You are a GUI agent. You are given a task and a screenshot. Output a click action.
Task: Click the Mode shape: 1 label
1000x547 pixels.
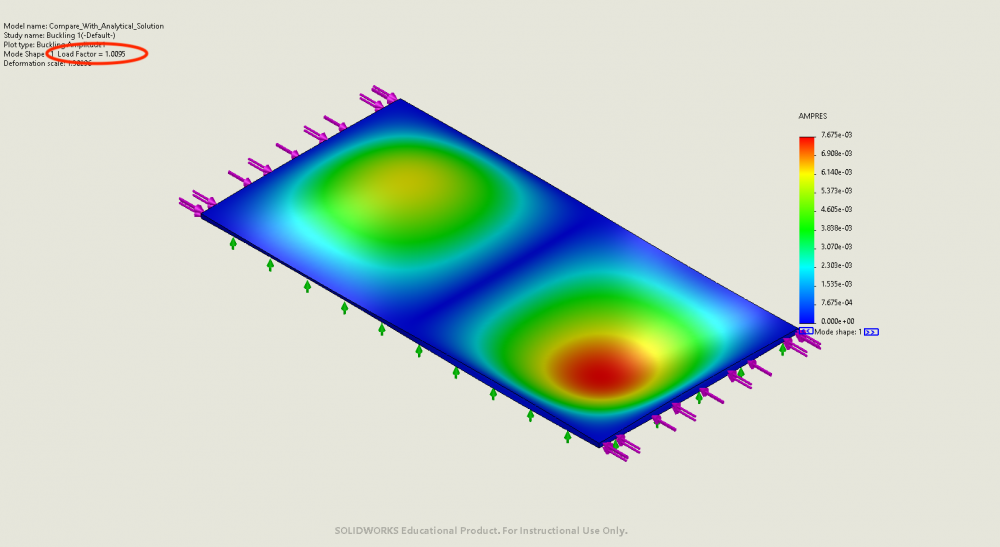838,331
